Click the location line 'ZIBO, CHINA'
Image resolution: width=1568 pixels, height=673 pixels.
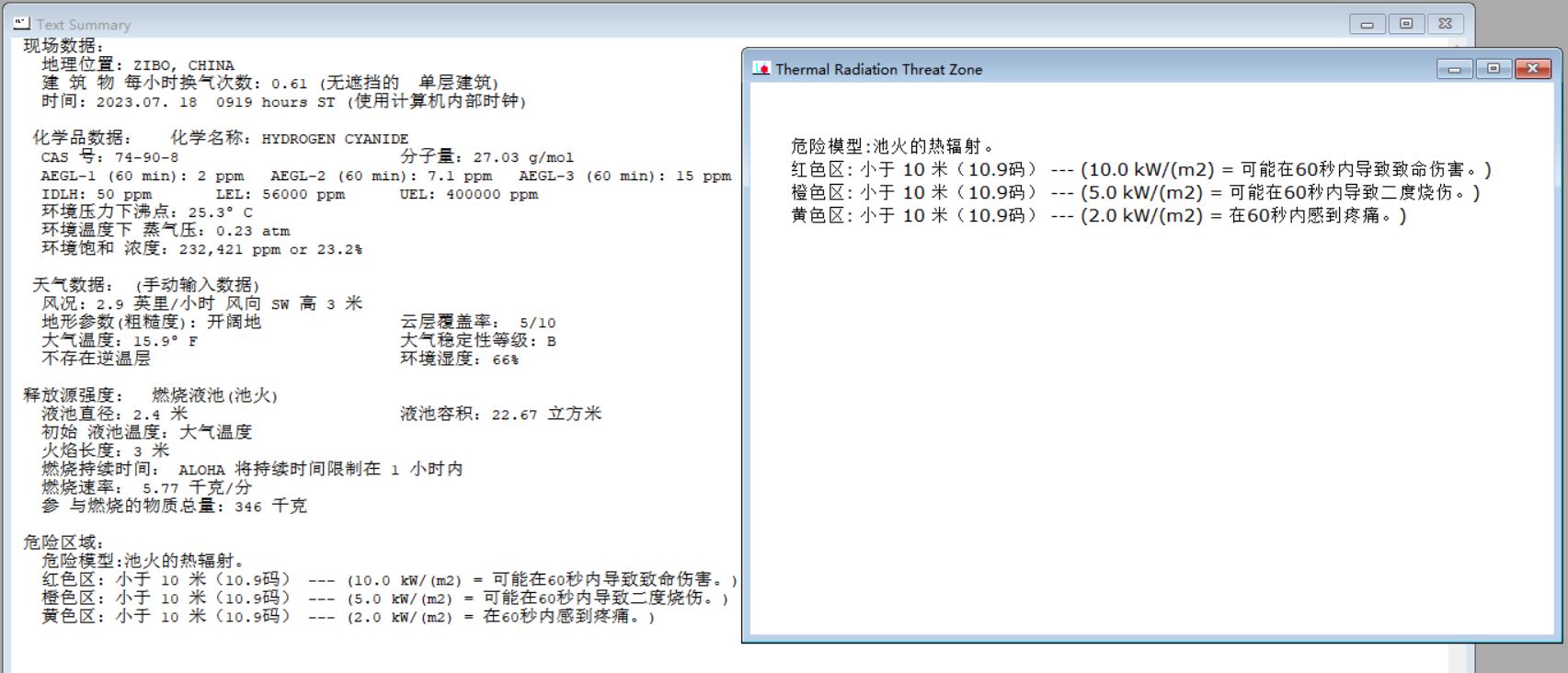(x=138, y=65)
